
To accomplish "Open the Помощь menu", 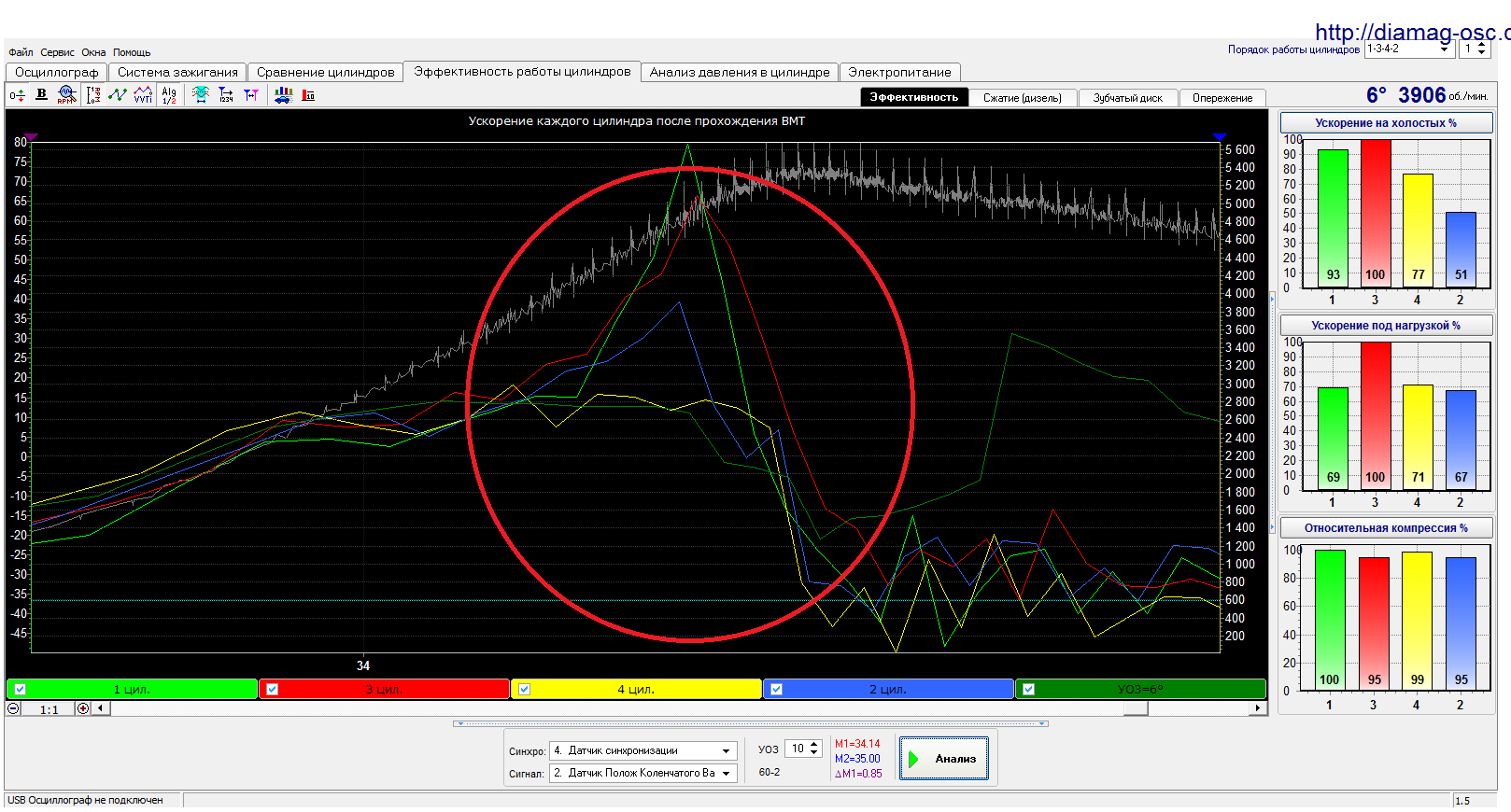I will pos(132,52).
